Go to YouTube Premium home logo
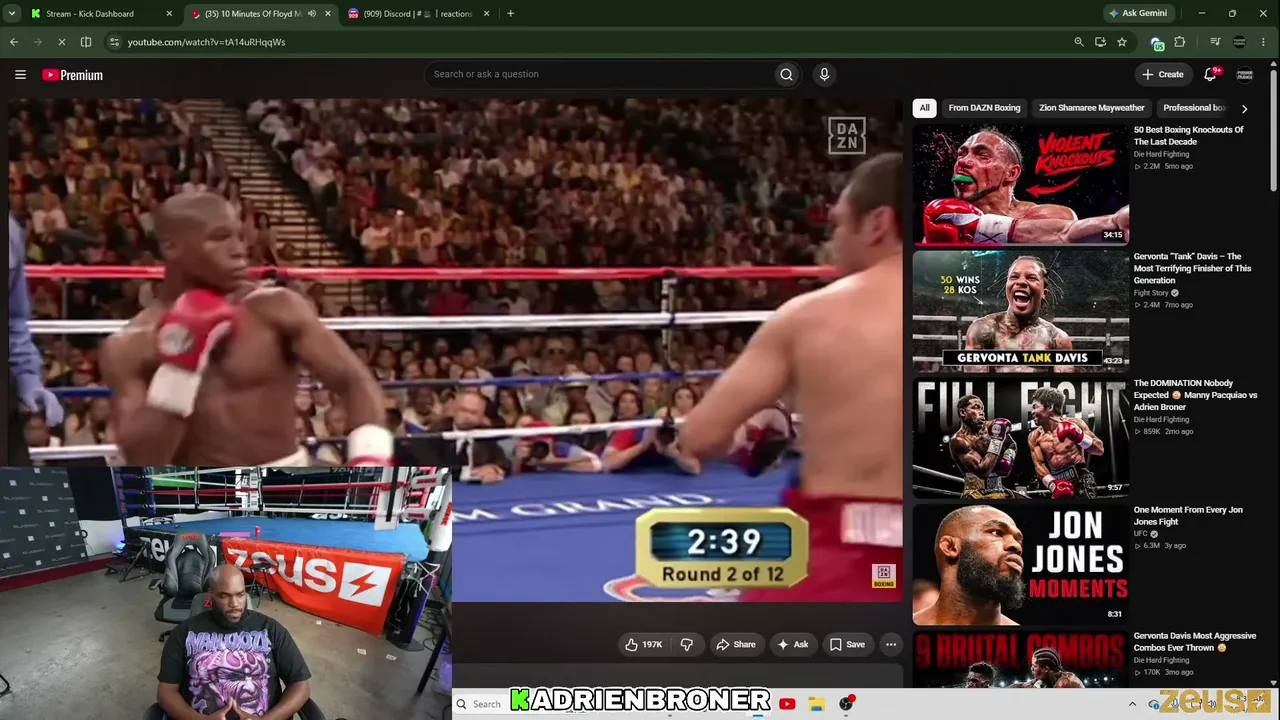 pyautogui.click(x=72, y=75)
